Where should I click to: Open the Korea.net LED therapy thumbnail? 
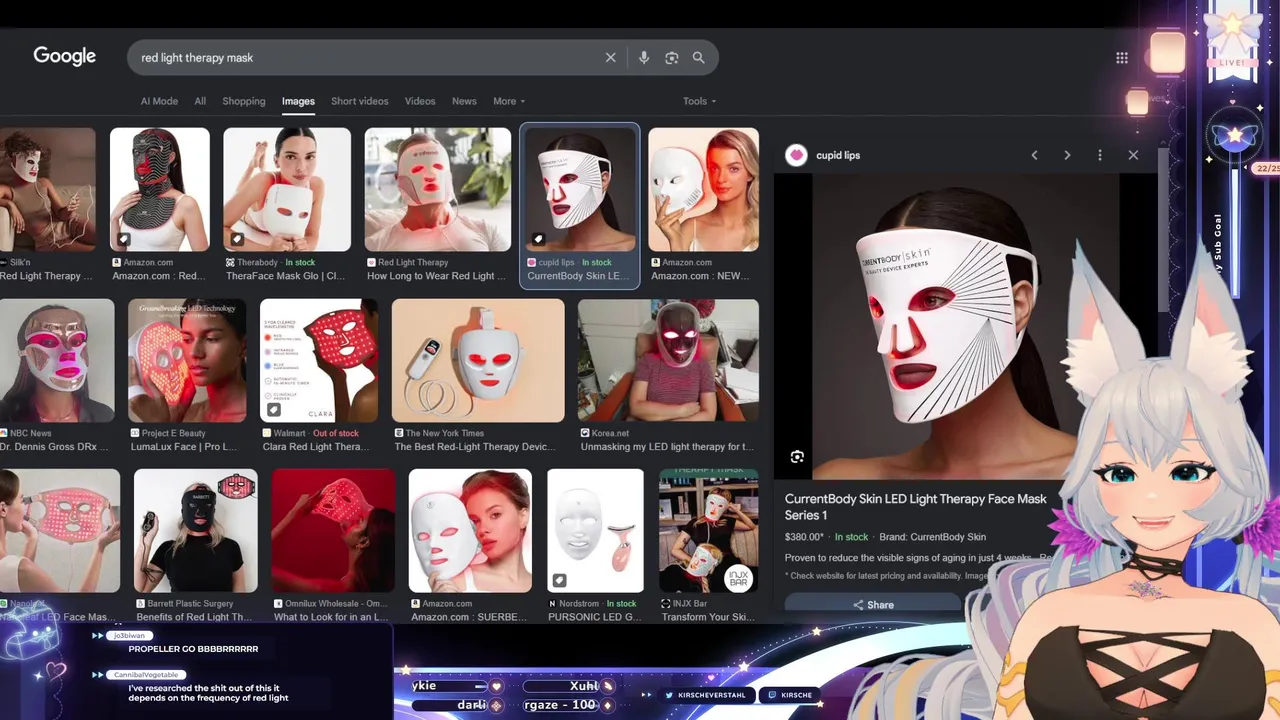pos(668,360)
